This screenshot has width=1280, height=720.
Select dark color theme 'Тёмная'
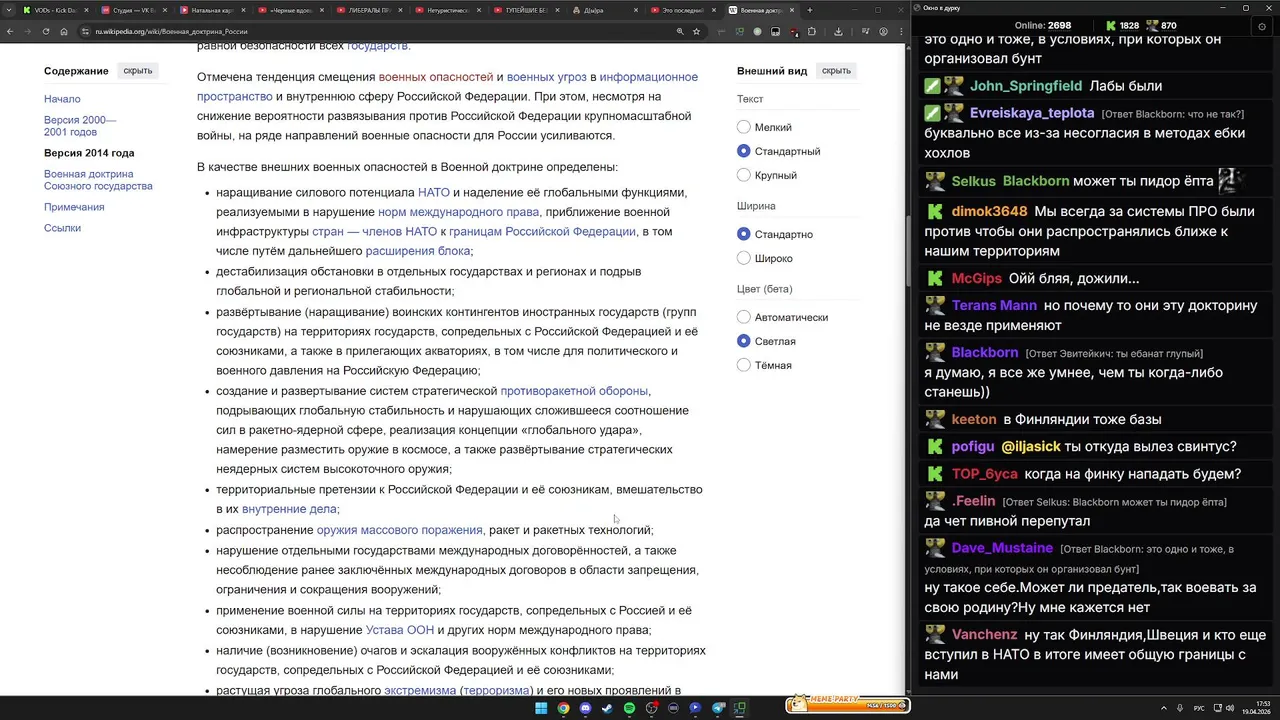[x=743, y=365]
